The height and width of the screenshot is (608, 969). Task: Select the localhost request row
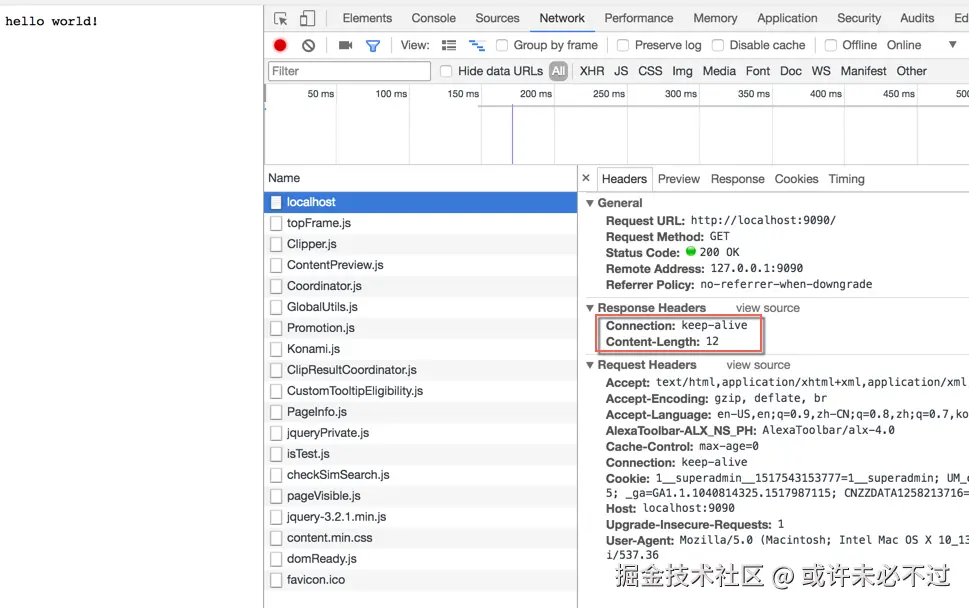(x=420, y=202)
